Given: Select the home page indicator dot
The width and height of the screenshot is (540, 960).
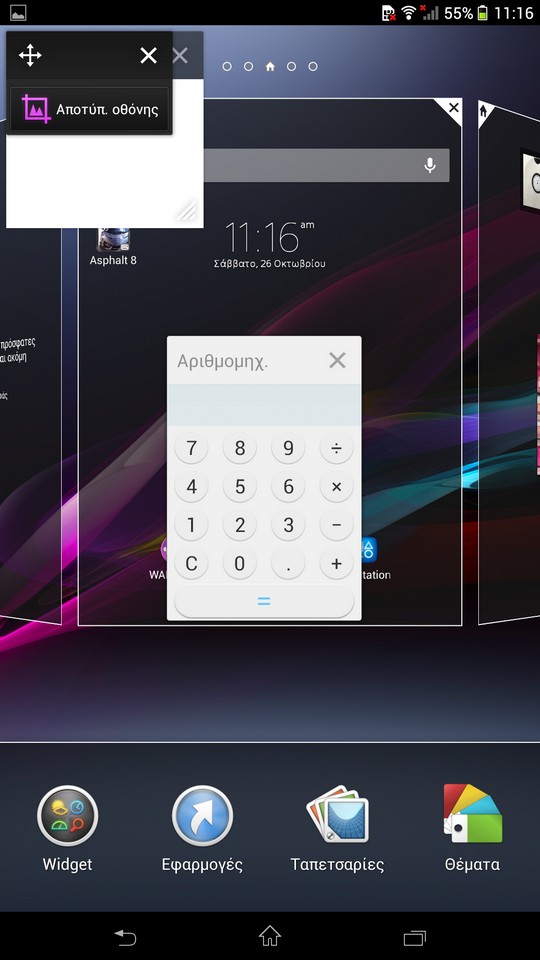Looking at the screenshot, I should click(x=270, y=67).
